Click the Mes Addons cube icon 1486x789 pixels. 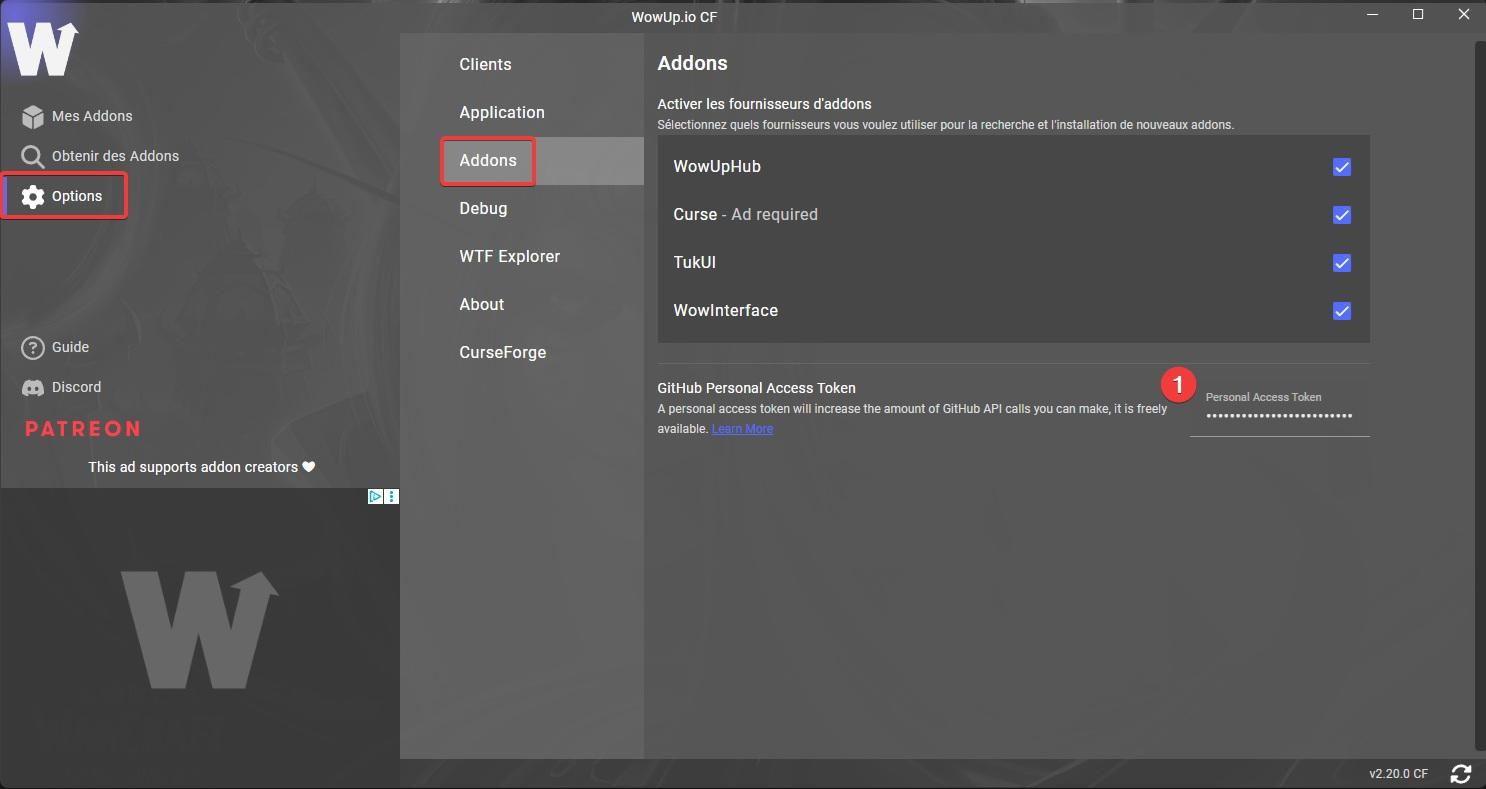coord(33,116)
